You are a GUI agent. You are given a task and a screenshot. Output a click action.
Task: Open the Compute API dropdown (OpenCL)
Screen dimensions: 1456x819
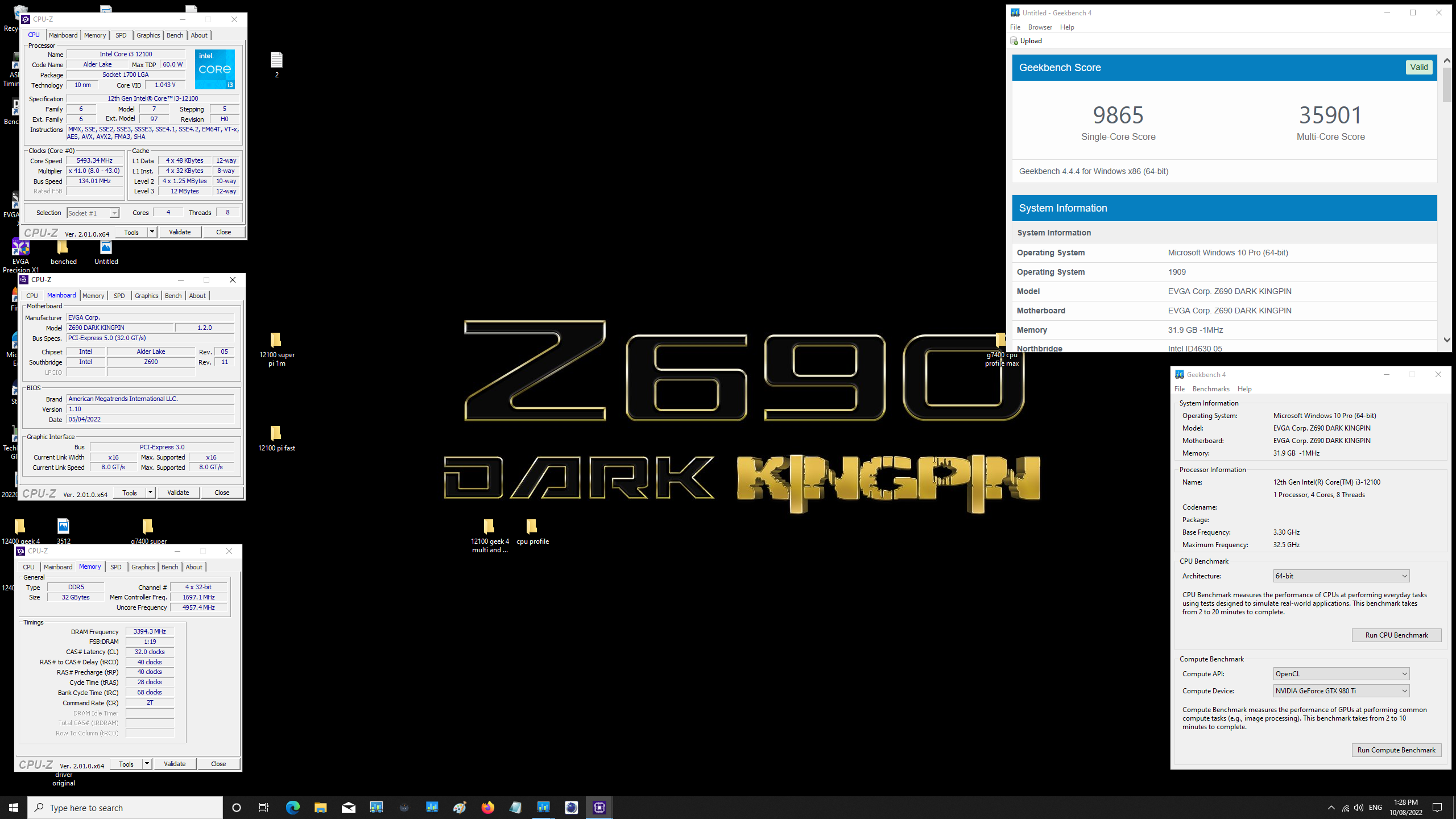tap(1341, 673)
